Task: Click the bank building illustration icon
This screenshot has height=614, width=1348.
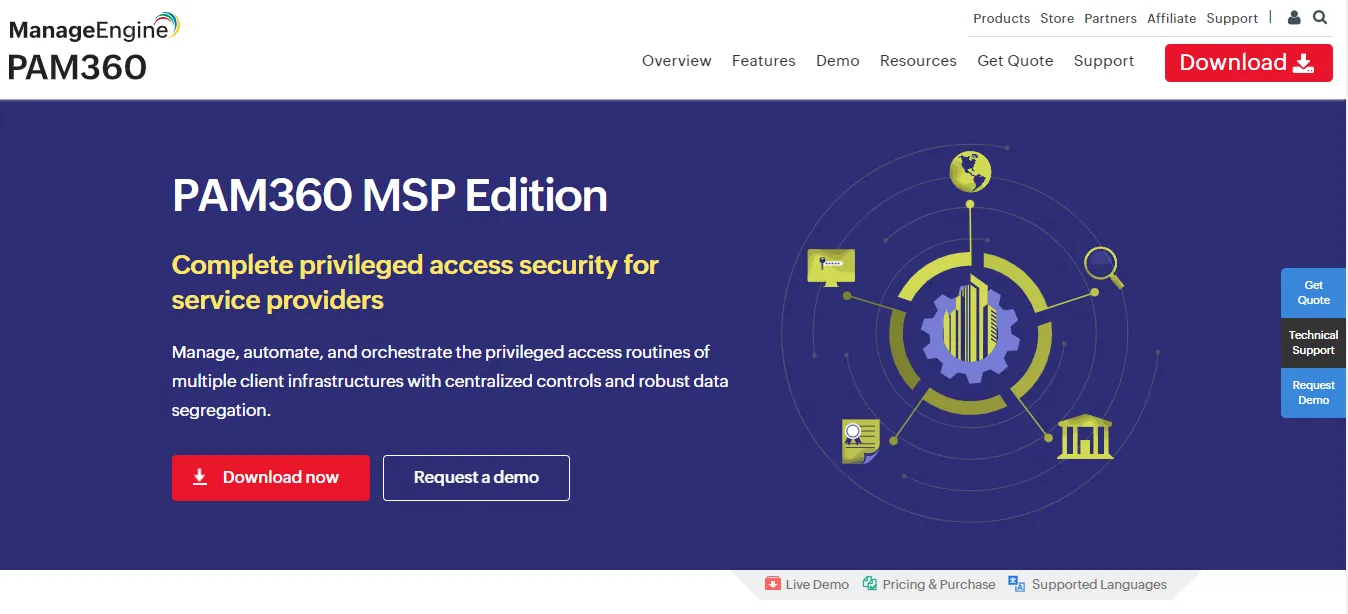Action: [1085, 439]
